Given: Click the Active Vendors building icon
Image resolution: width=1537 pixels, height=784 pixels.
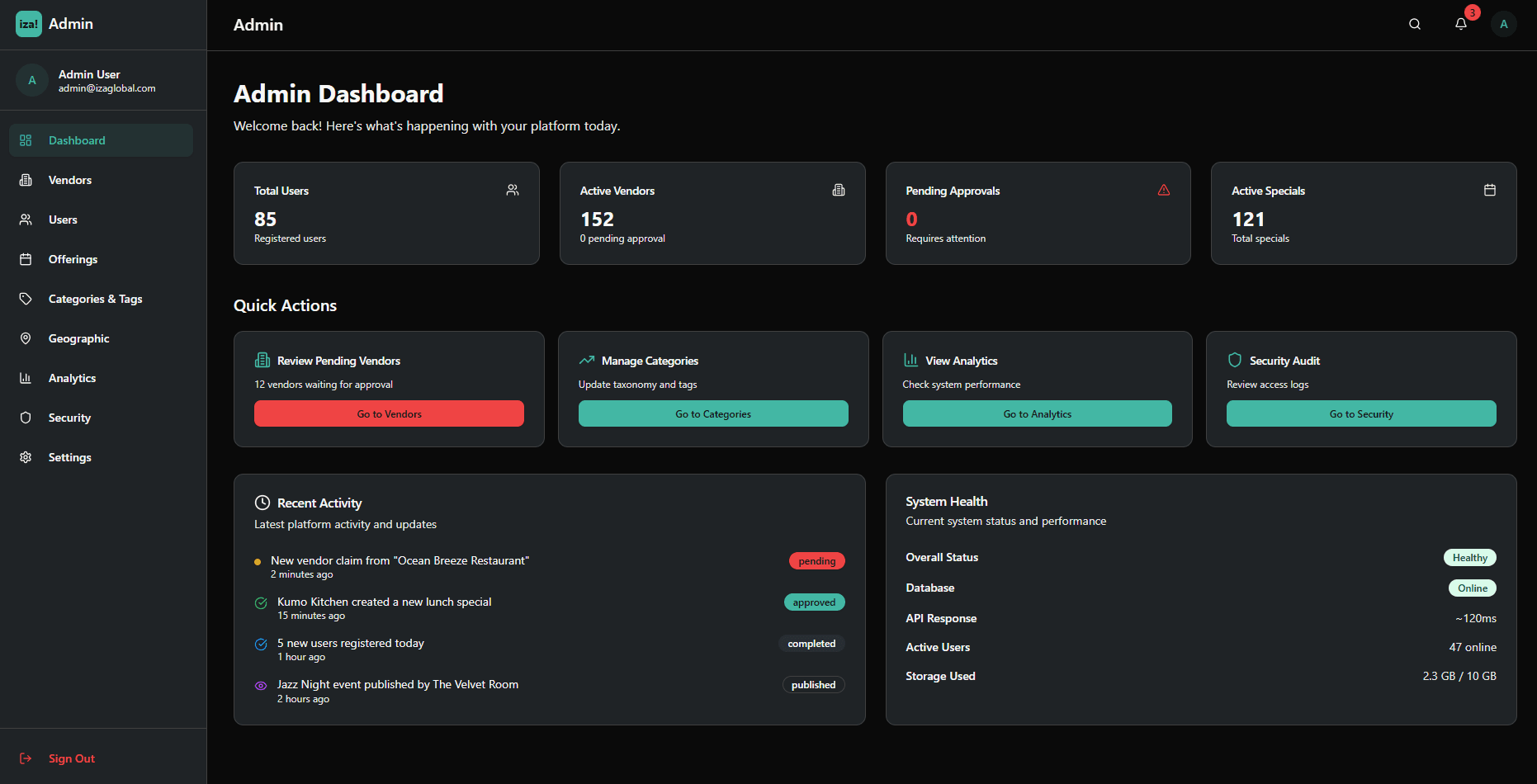Looking at the screenshot, I should 839,191.
